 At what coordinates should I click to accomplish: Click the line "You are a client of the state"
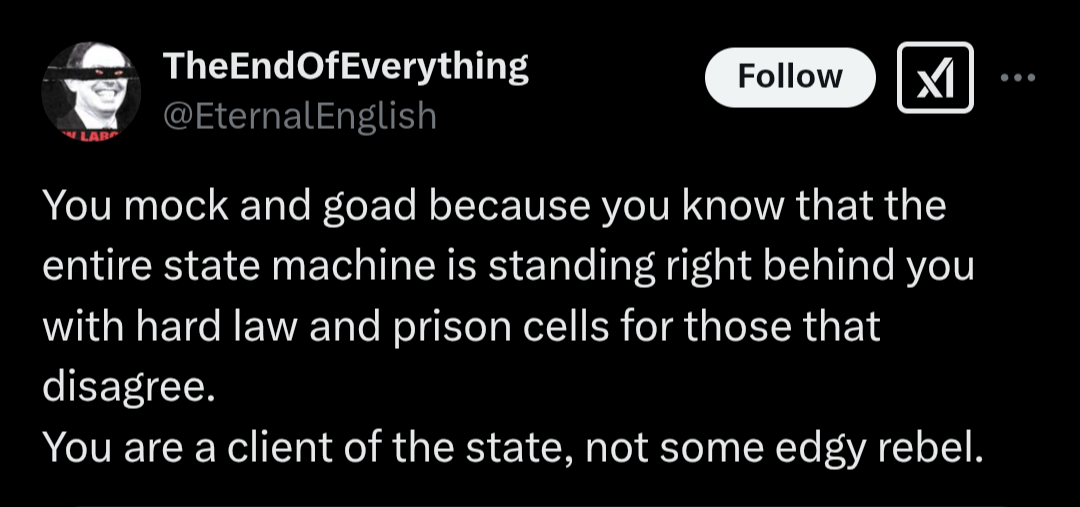coord(510,449)
